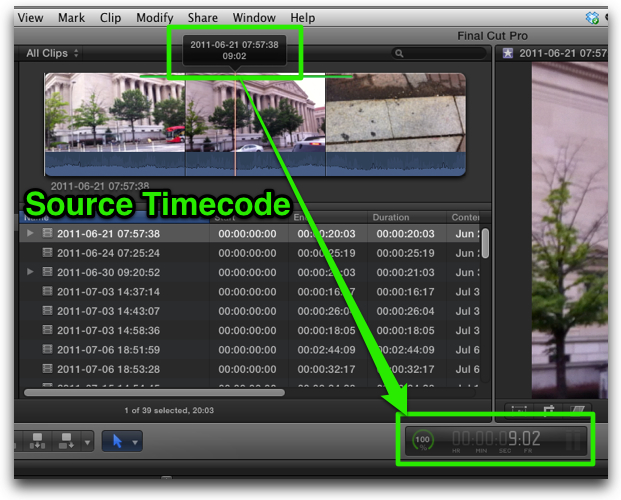This screenshot has height=500, width=621.
Task: Click the viewer preview image
Action: coord(570,230)
